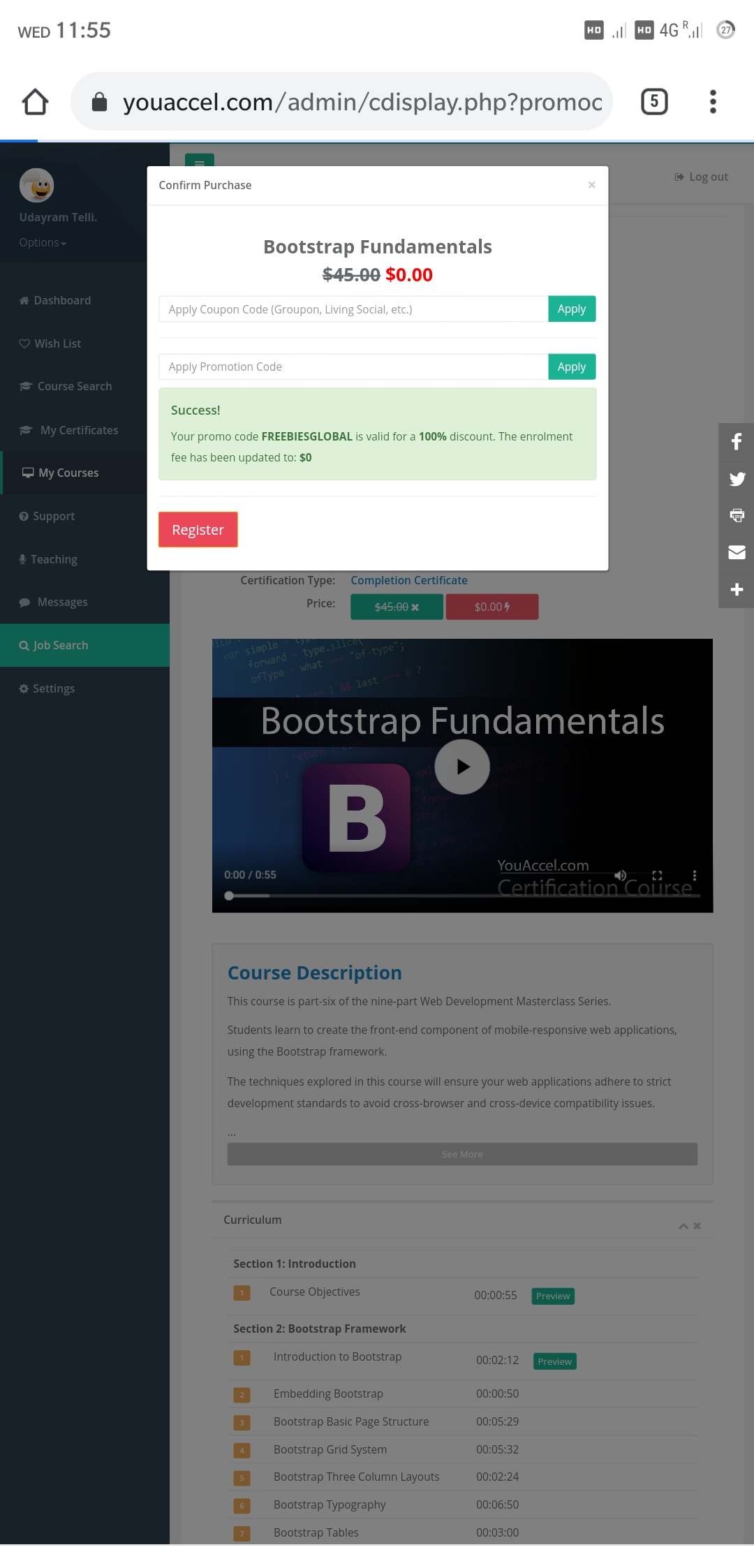Viewport: 754px width, 1568px height.
Task: Toggle video fullscreen mode
Action: pos(657,875)
